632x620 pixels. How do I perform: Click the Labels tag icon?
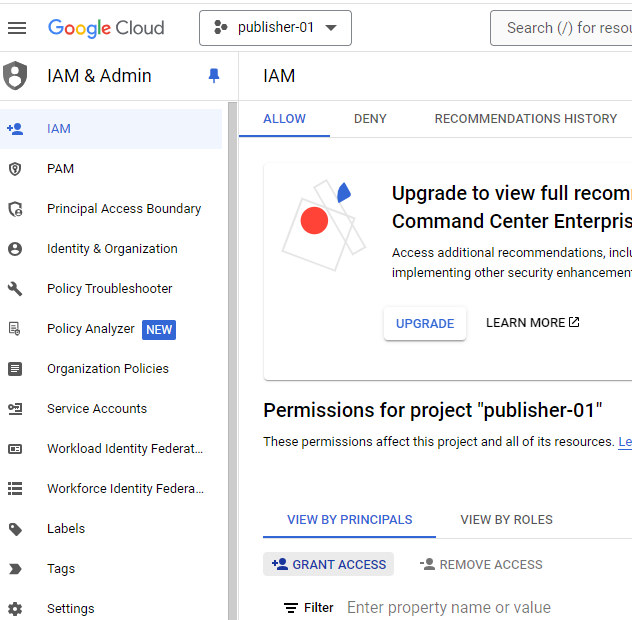pos(15,529)
